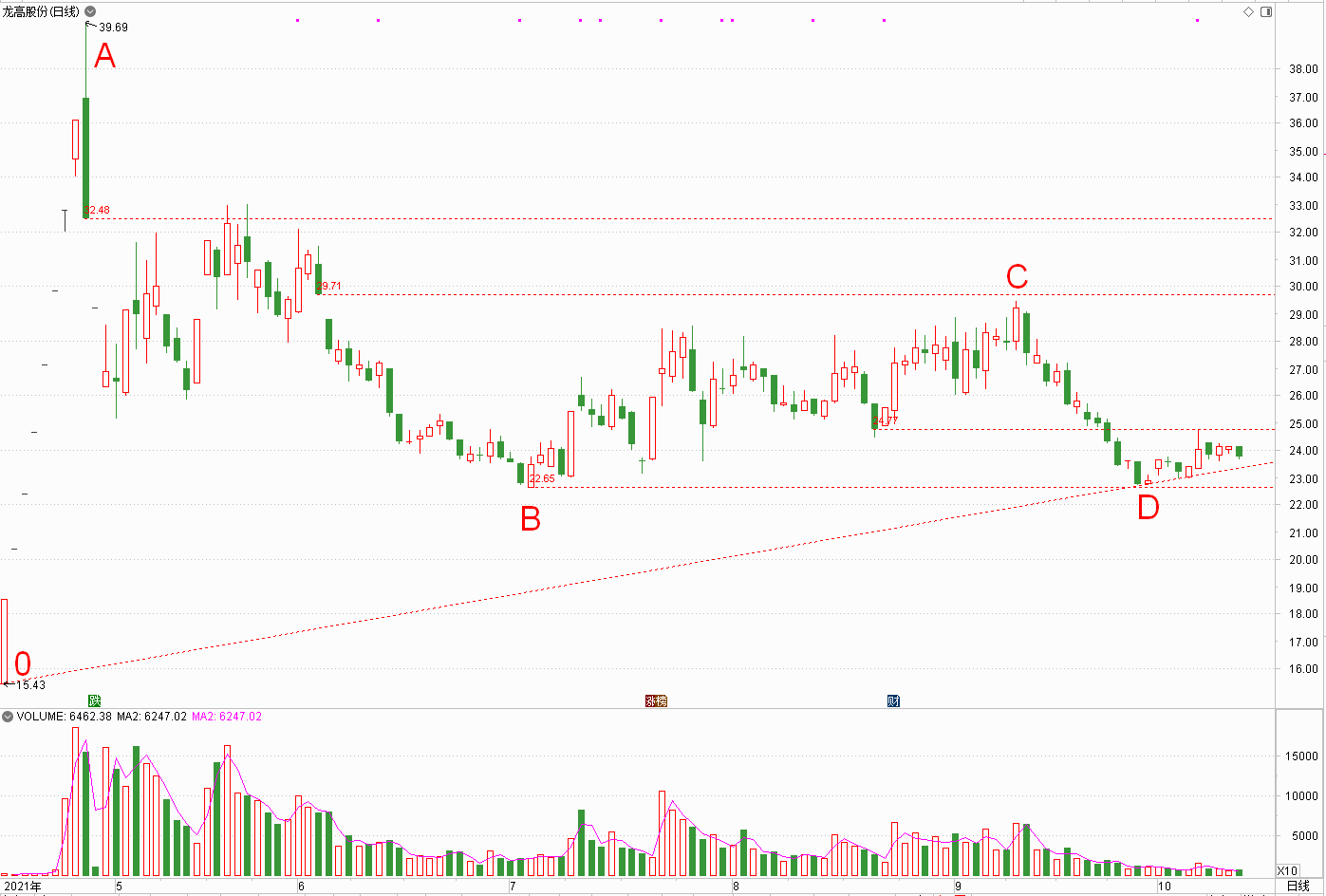
Task: Select the 32.48 horizontal price line label
Action: [97, 210]
